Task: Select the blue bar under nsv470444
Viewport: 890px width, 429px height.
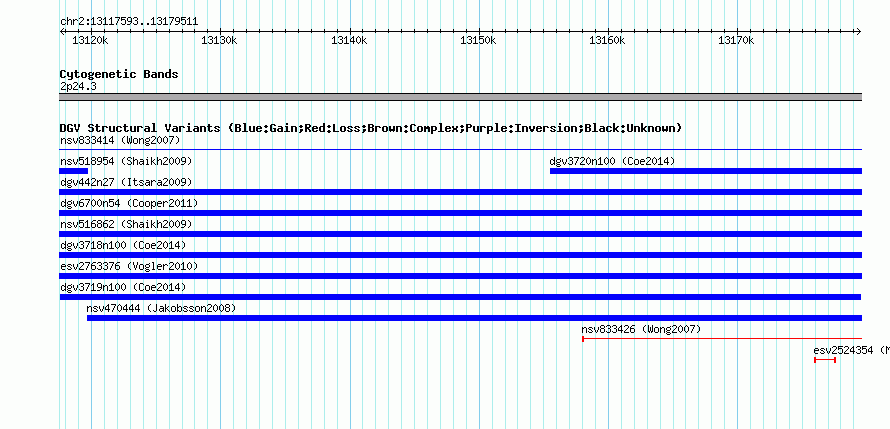Action: click(x=474, y=318)
